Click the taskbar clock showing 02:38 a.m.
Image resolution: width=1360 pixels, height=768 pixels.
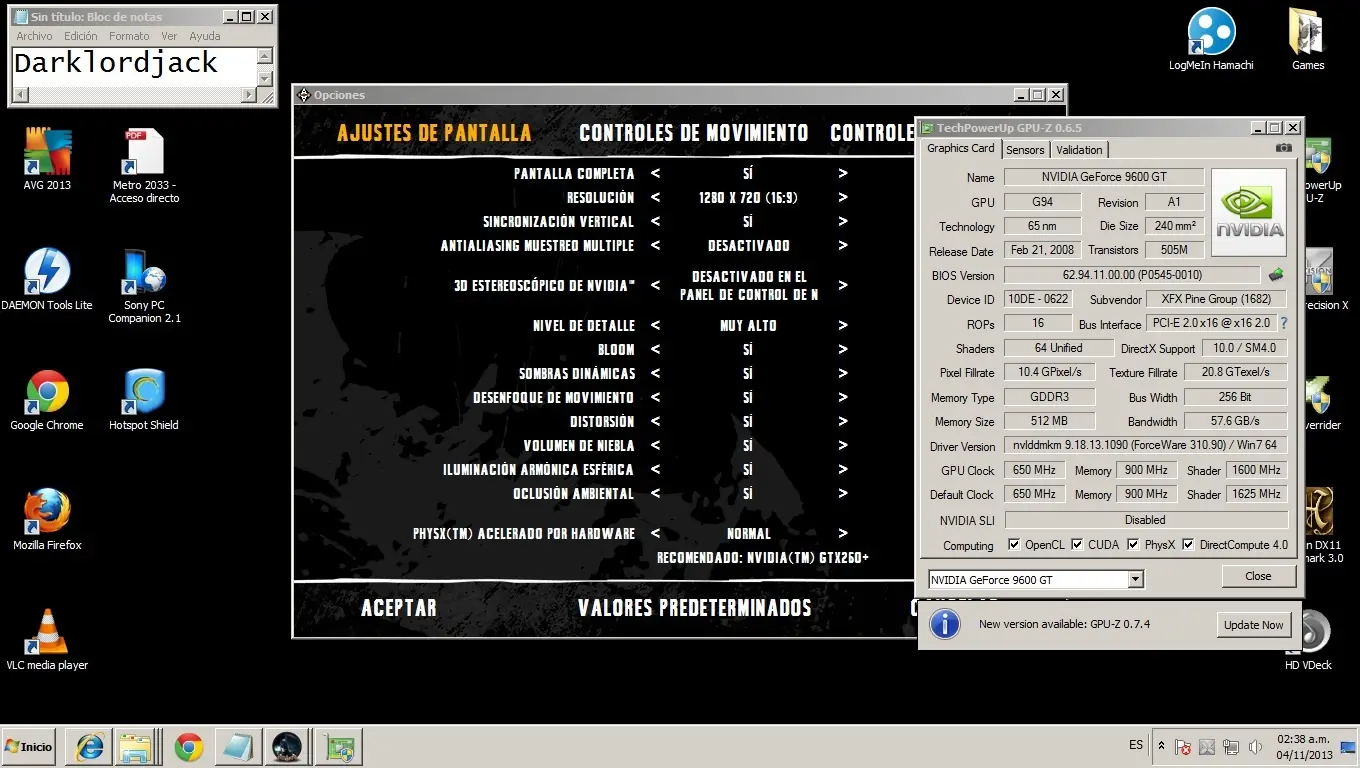click(1303, 746)
